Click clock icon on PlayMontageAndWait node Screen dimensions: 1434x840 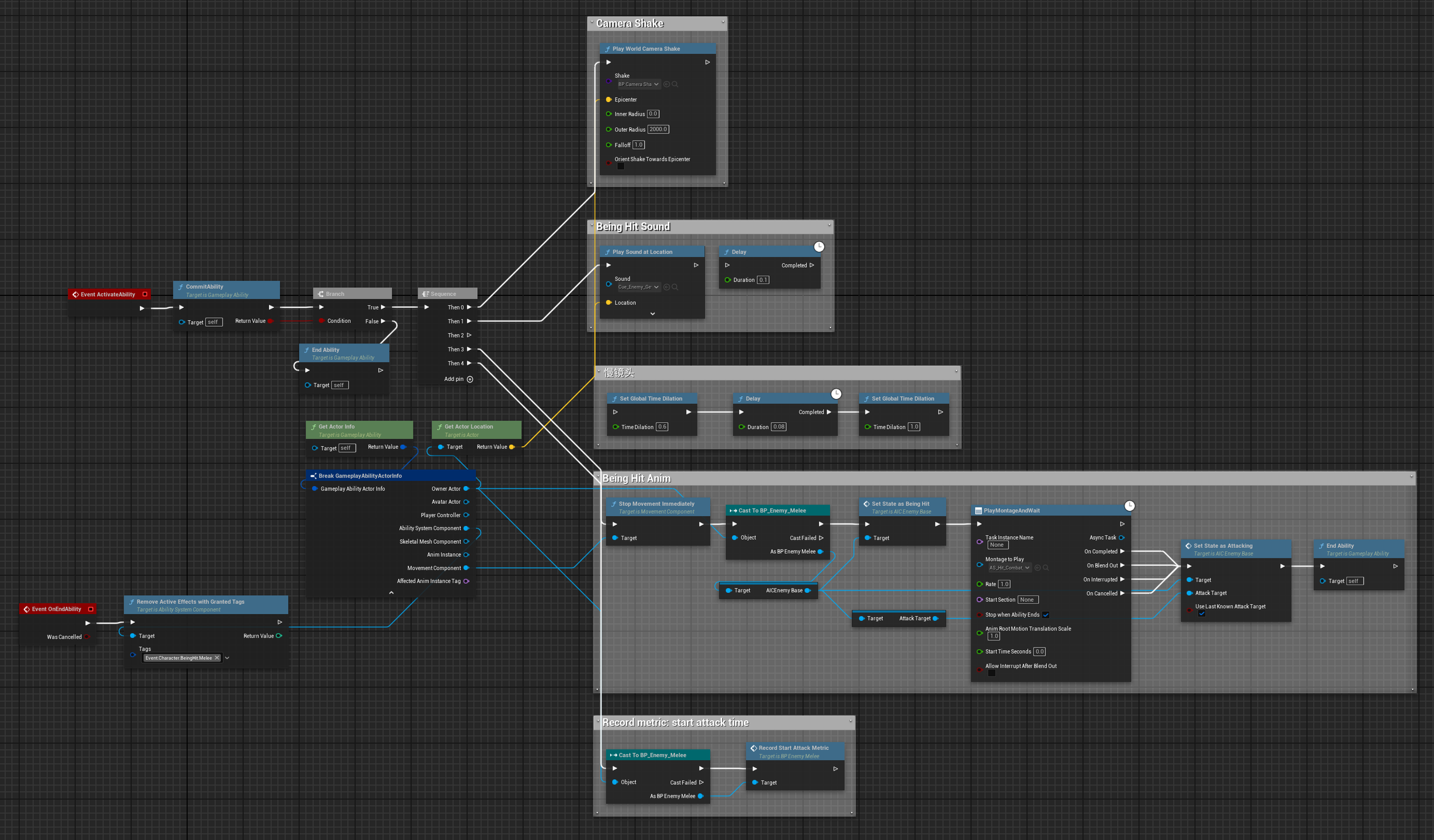(x=1129, y=506)
